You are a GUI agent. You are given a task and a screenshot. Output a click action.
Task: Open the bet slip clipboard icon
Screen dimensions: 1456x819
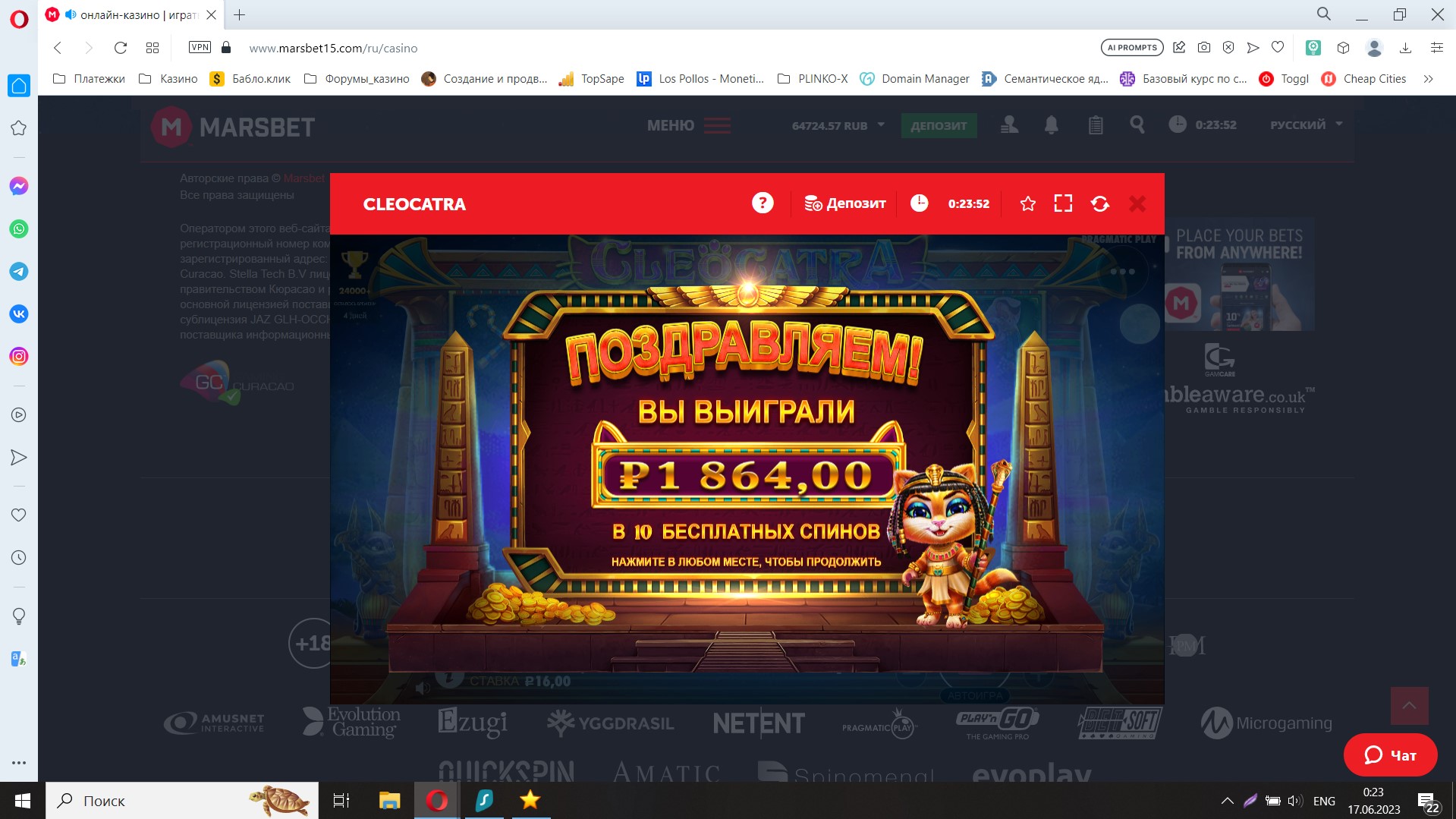click(x=1095, y=124)
